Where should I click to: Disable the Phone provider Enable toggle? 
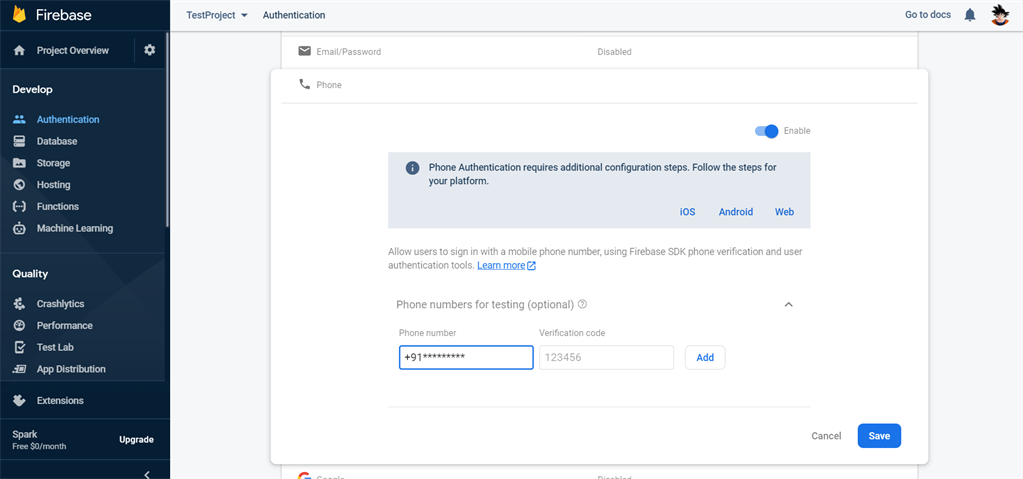pyautogui.click(x=767, y=131)
